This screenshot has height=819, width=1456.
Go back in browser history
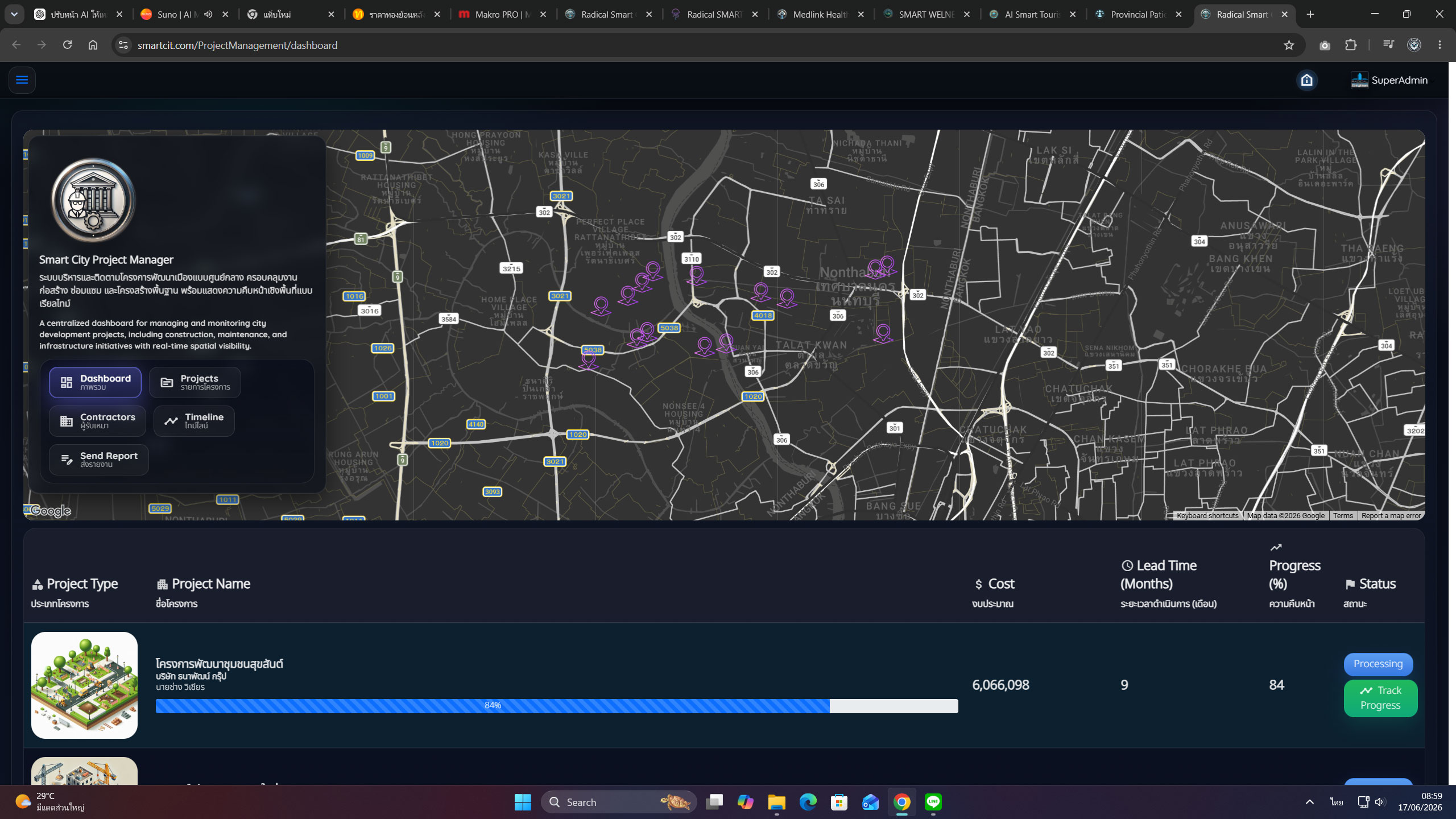tap(16, 45)
